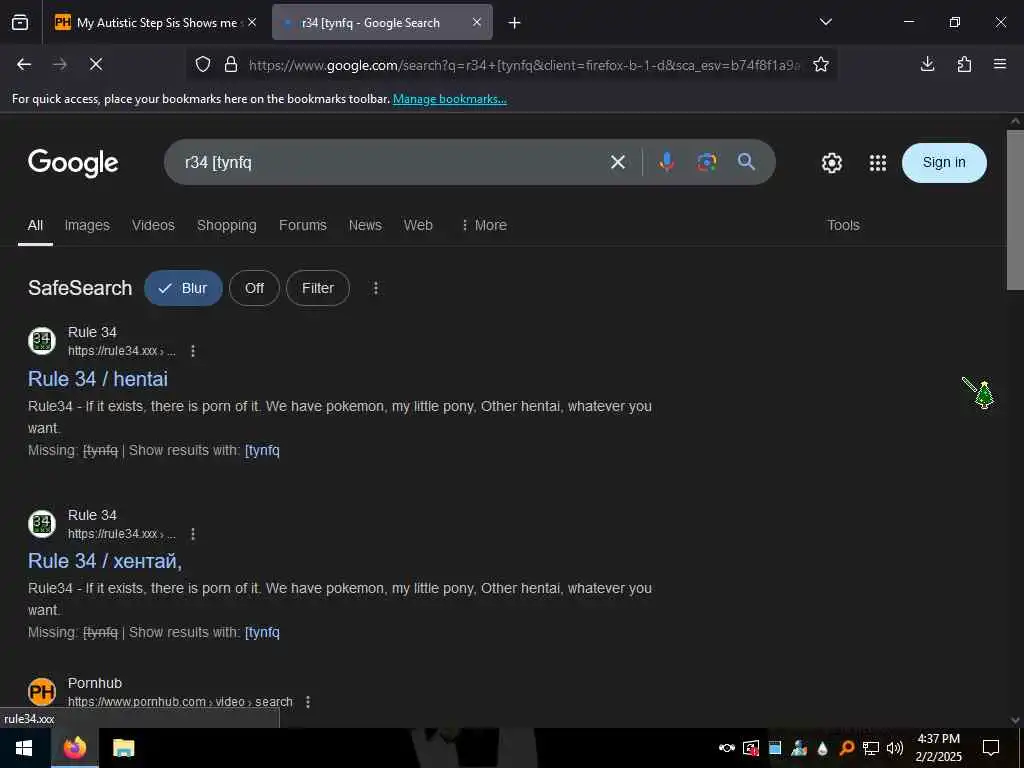The height and width of the screenshot is (768, 1024).
Task: Switch to the Images results tab
Action: tap(87, 225)
